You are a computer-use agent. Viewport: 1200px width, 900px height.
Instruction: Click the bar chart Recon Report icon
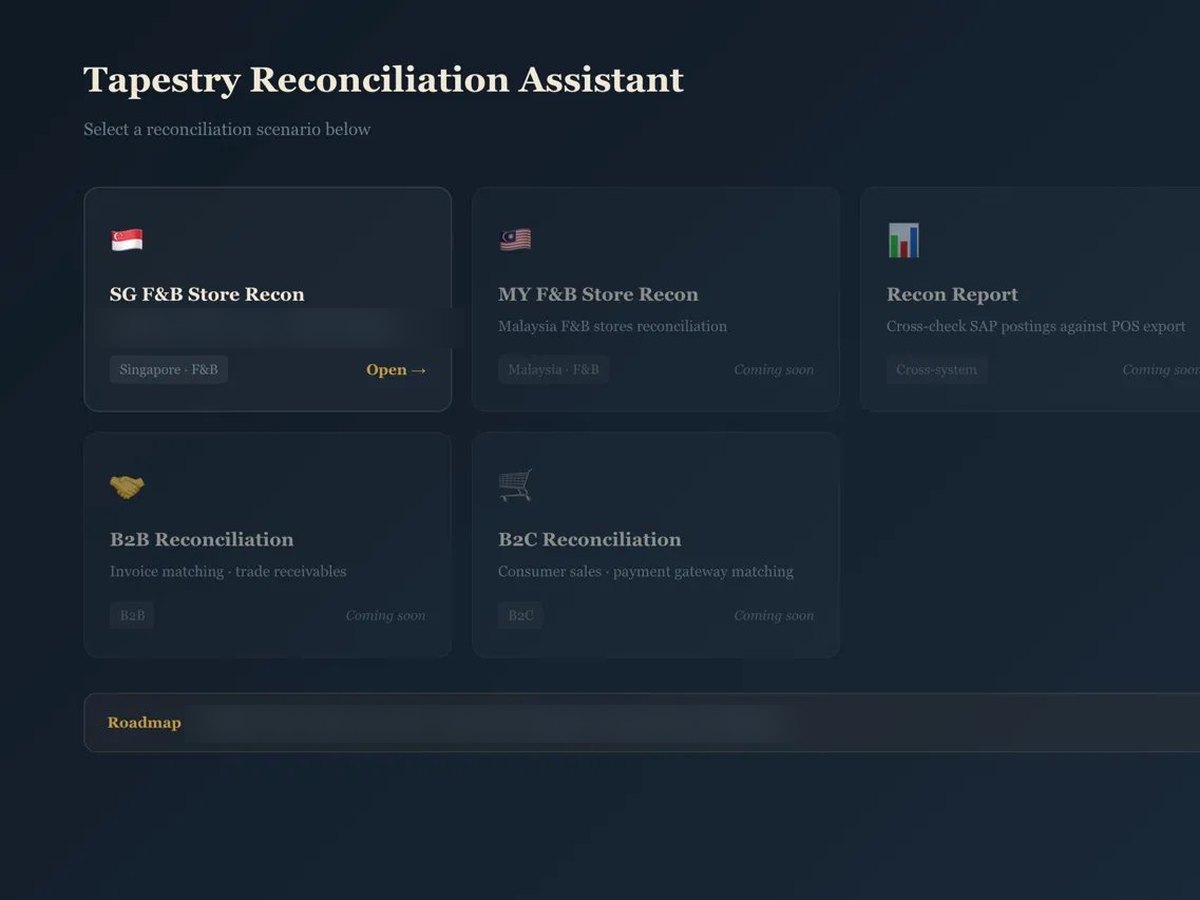(x=903, y=240)
